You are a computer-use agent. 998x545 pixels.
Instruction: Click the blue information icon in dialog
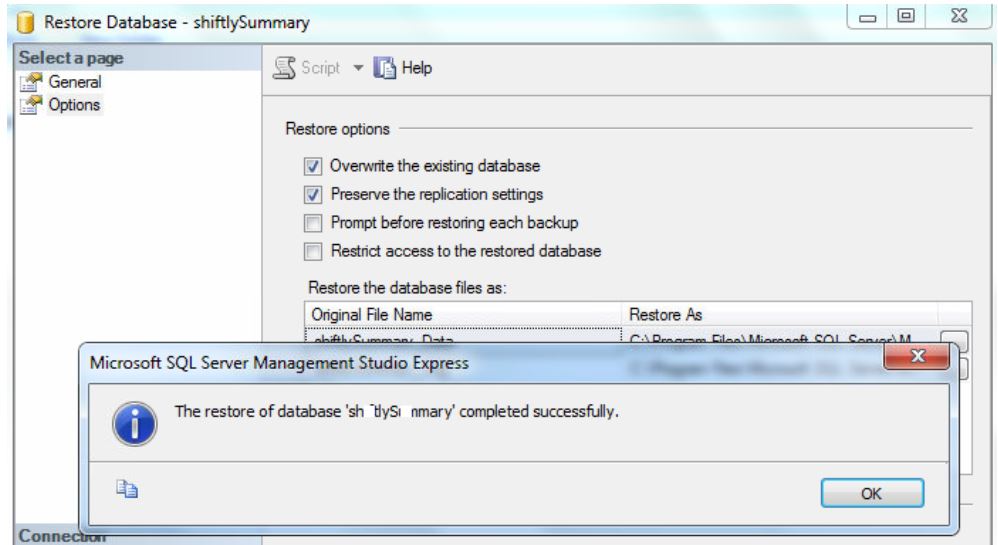click(x=134, y=424)
